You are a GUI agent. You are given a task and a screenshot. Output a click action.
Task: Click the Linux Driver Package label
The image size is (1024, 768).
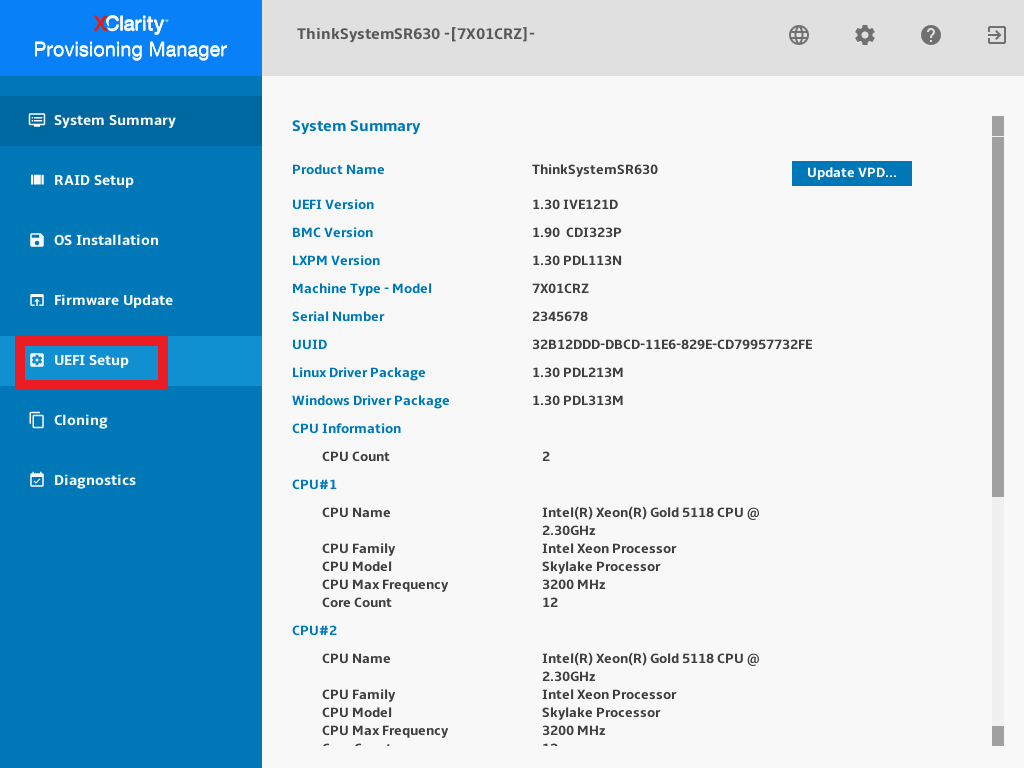pos(359,373)
